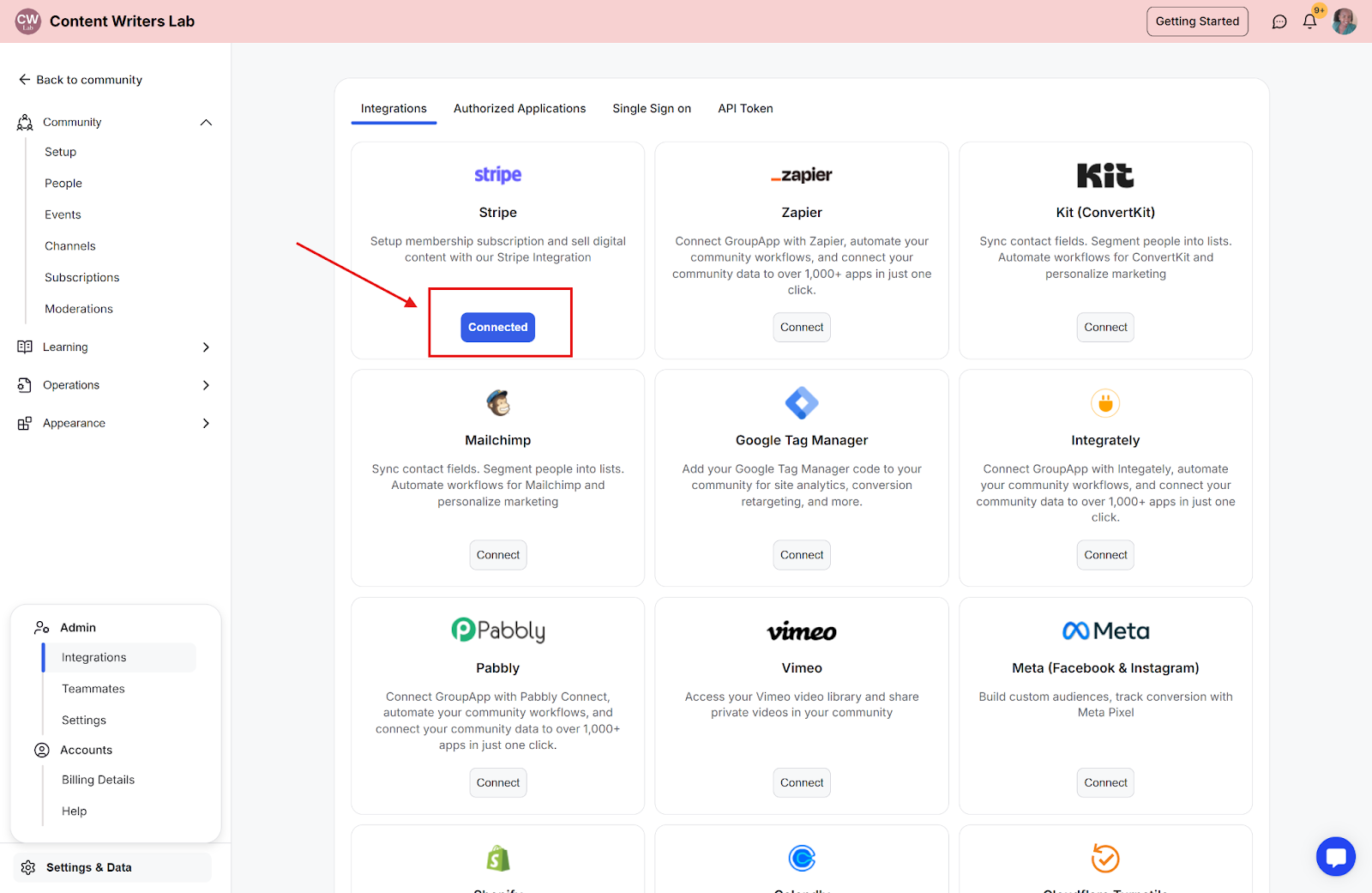Click the Stripe card title text
Screen dimensions: 1372x893
click(x=498, y=213)
